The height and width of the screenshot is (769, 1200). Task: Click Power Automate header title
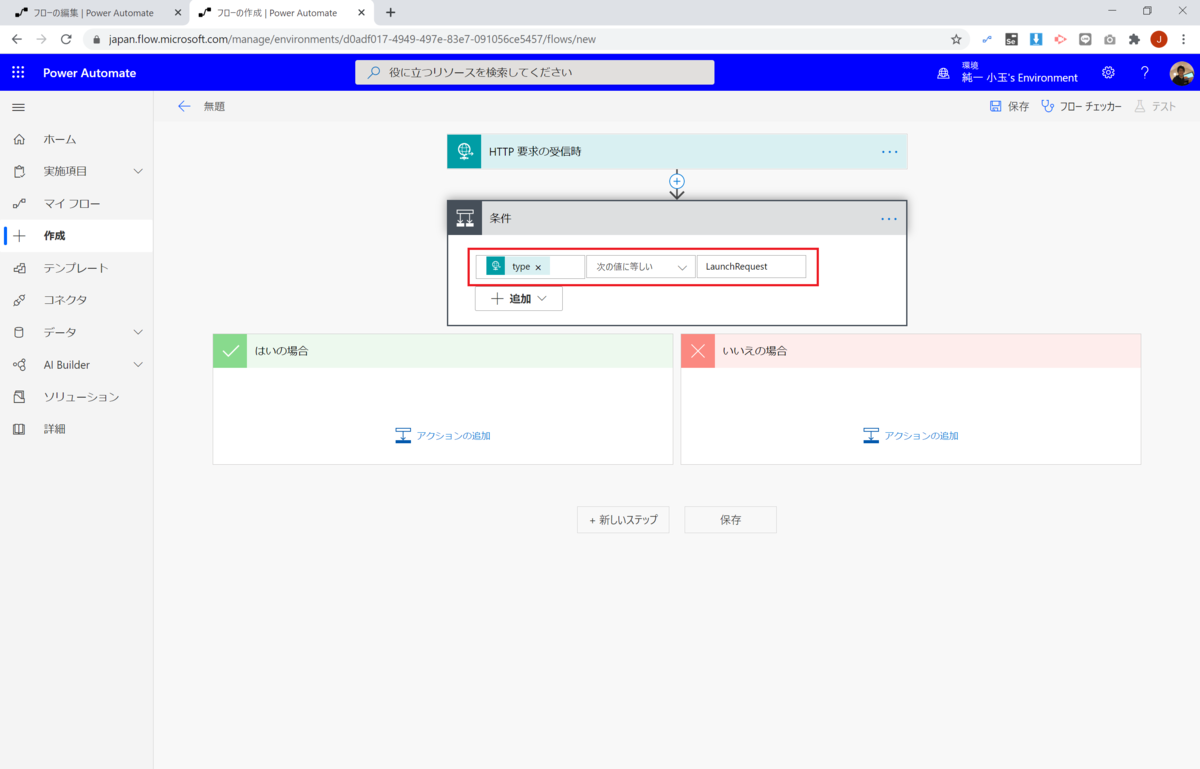coord(89,73)
